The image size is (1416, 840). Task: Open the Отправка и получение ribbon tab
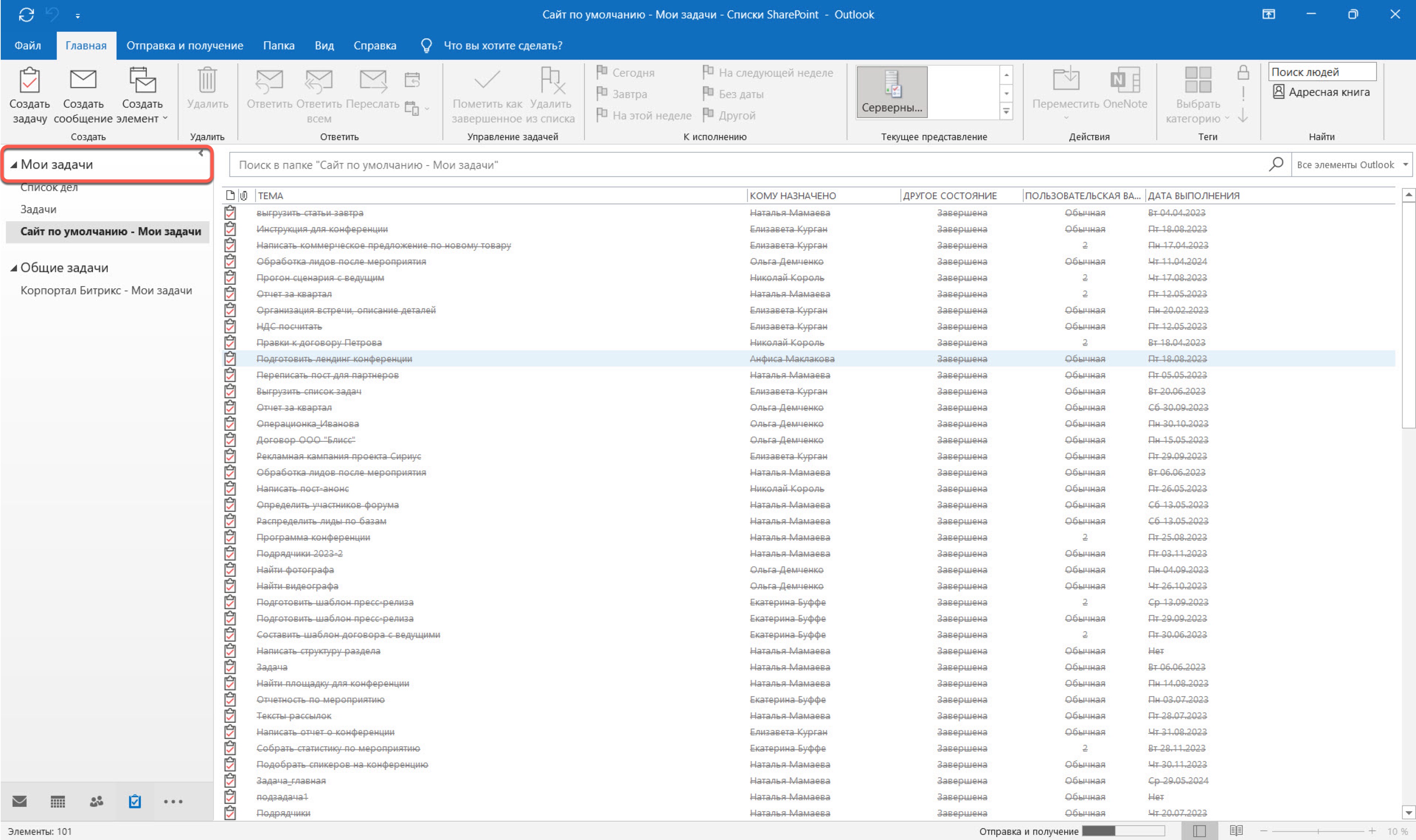coord(184,45)
